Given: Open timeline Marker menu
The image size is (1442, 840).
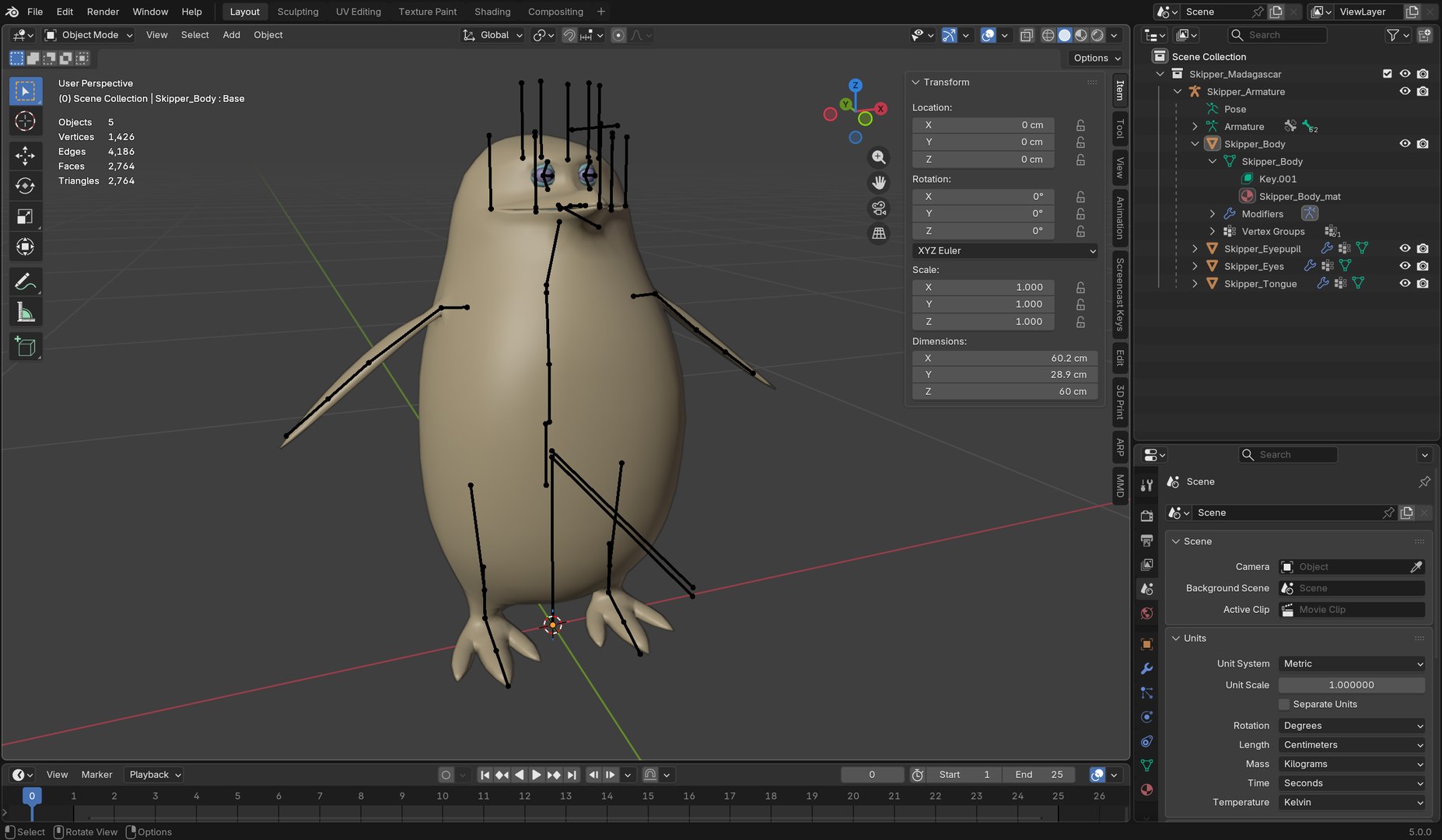Looking at the screenshot, I should (x=96, y=775).
